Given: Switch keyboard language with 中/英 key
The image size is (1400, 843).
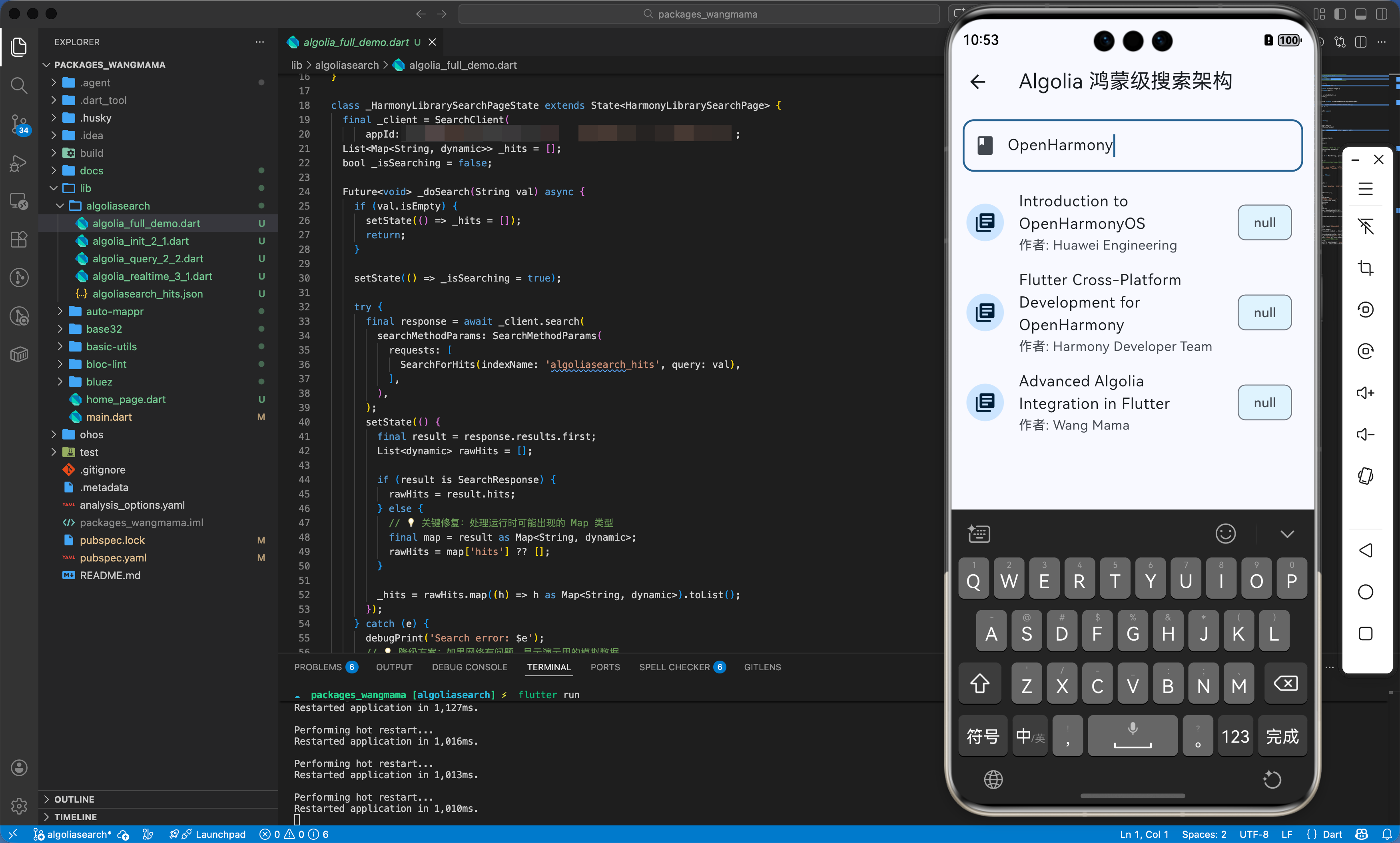Looking at the screenshot, I should (x=1030, y=736).
